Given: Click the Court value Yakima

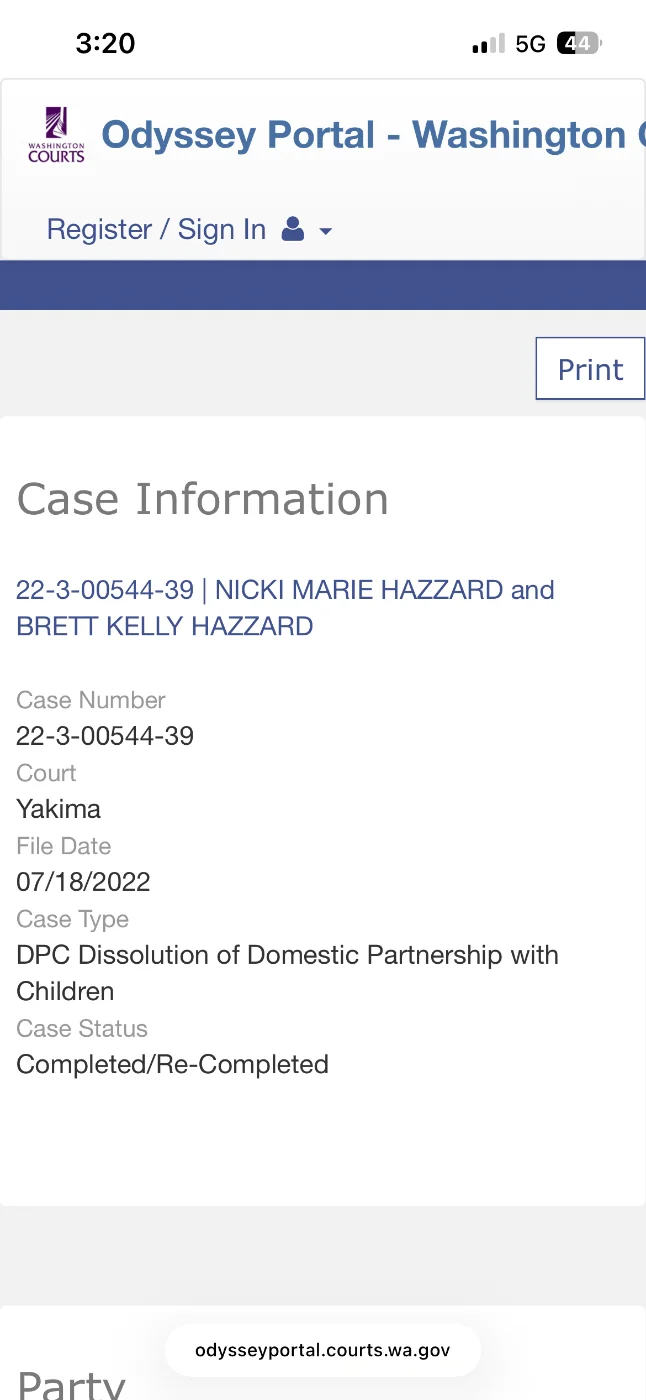Looking at the screenshot, I should pos(58,809).
